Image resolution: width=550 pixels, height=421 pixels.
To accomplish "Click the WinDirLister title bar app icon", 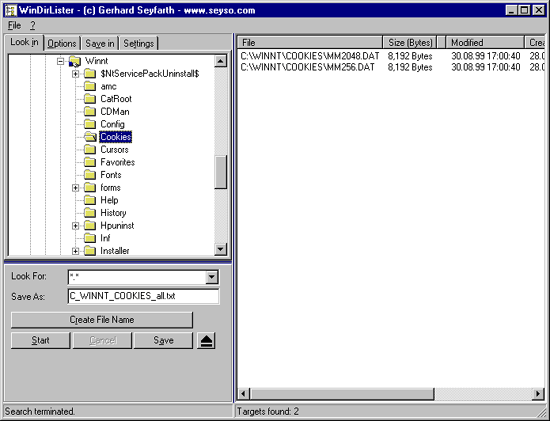I will tap(11, 10).
